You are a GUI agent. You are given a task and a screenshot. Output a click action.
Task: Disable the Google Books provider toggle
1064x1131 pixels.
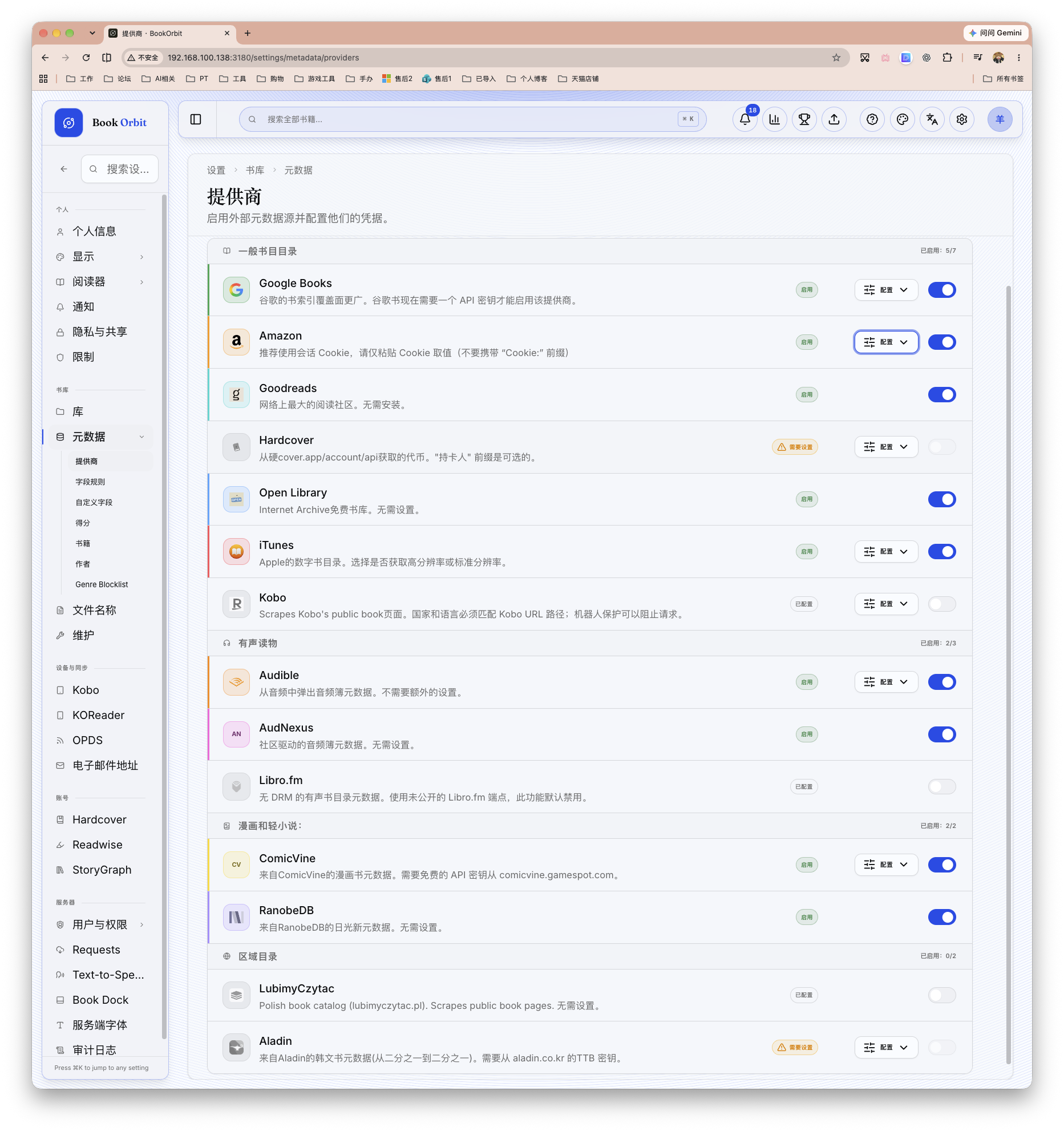(x=942, y=290)
